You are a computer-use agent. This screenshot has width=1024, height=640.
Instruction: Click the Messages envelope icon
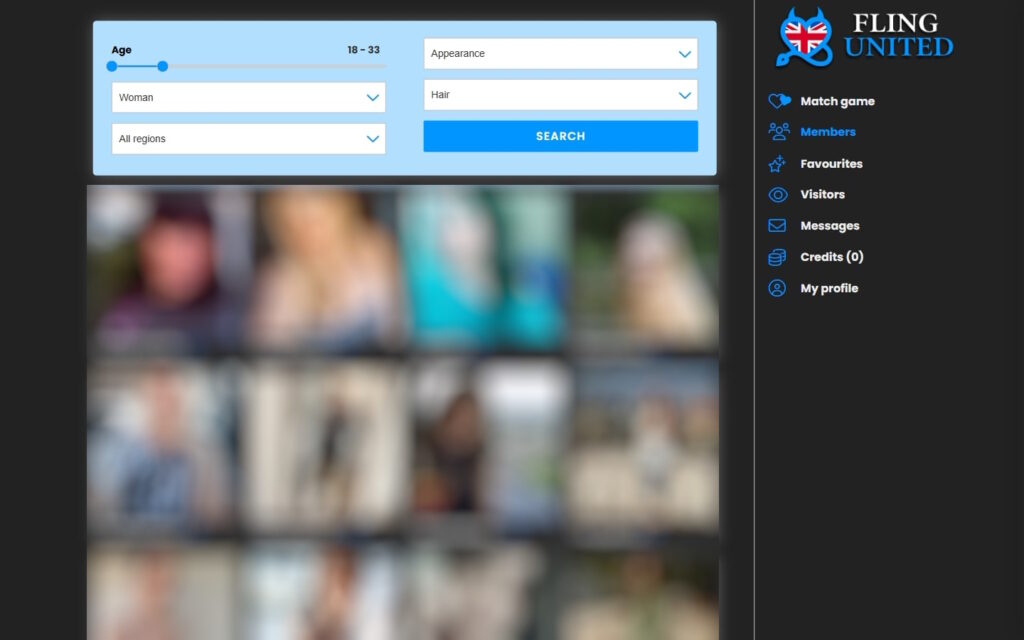coord(777,226)
